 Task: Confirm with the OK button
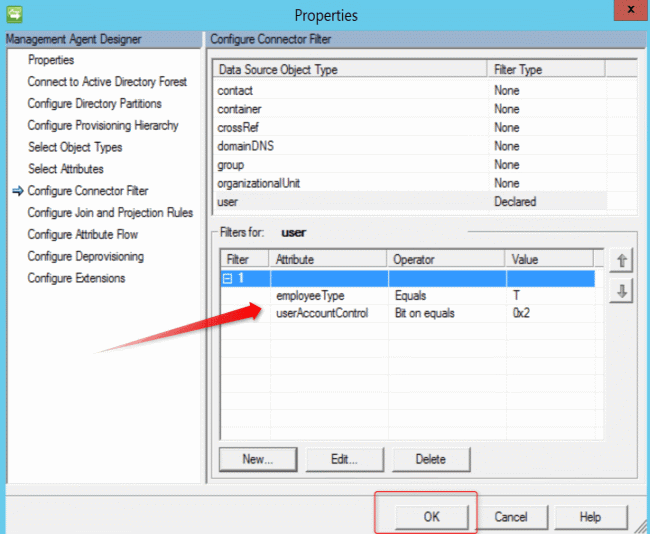[431, 517]
